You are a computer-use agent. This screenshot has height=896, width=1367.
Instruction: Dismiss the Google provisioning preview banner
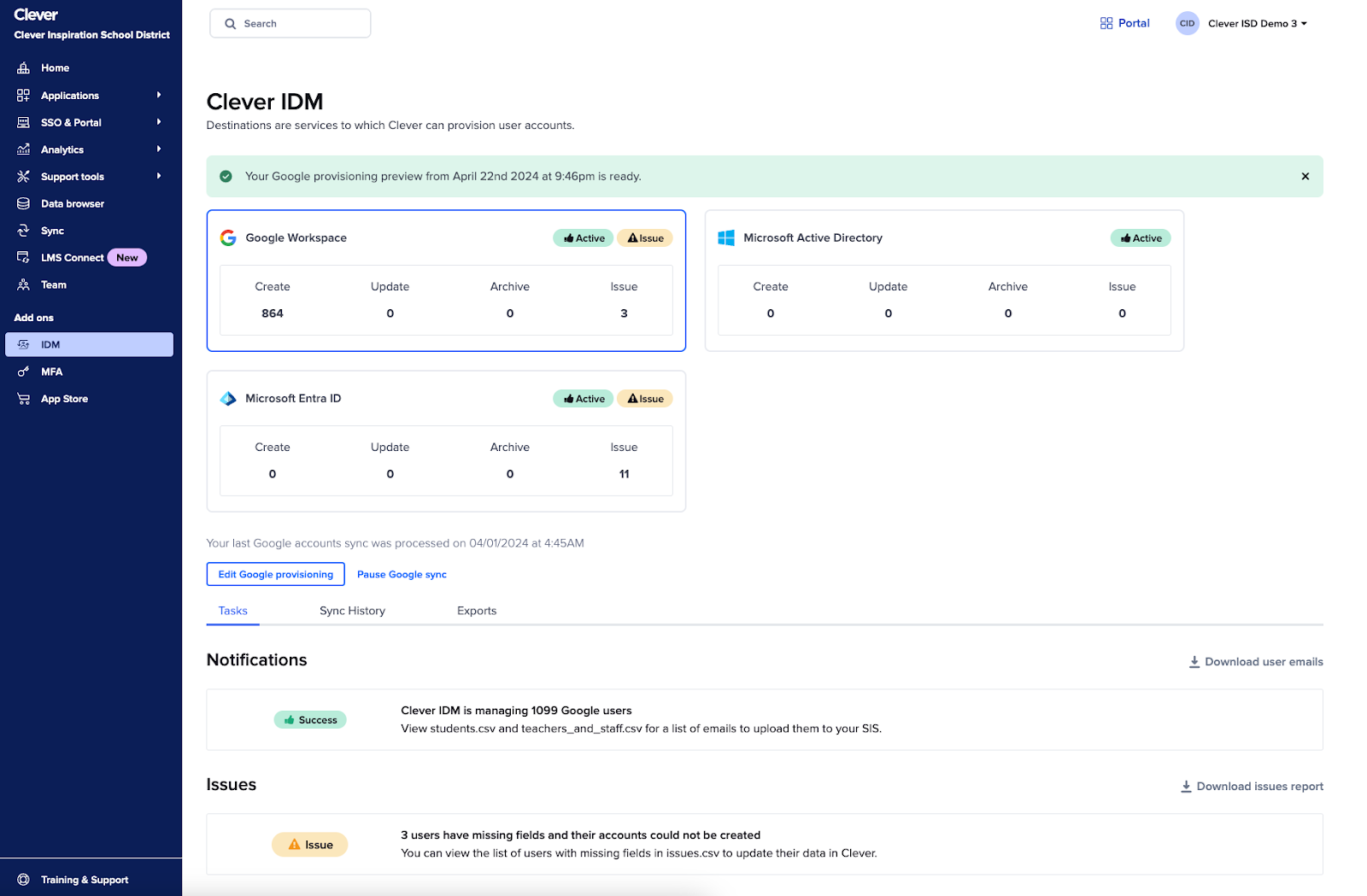coord(1305,177)
